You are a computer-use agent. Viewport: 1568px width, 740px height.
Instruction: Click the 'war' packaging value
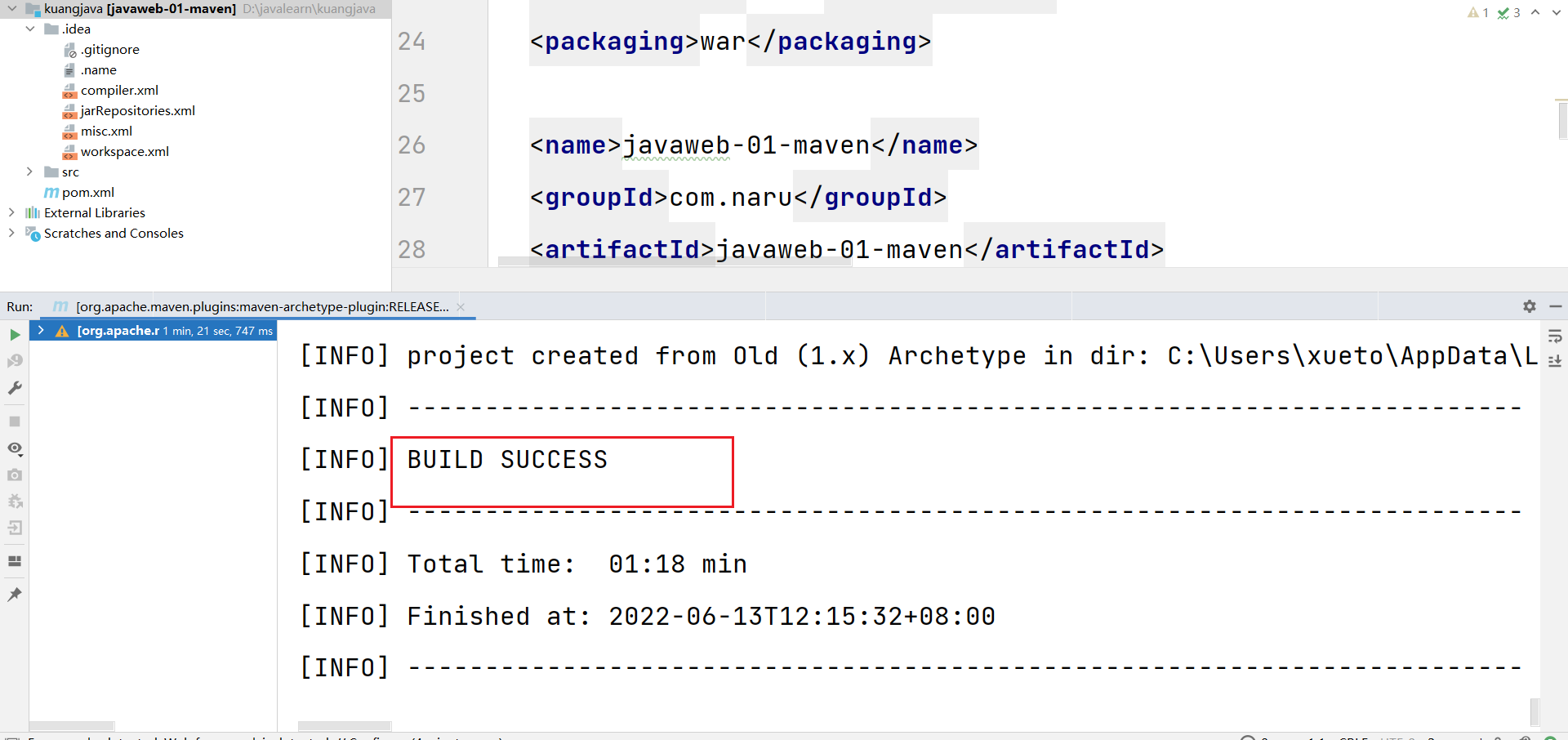click(x=723, y=41)
